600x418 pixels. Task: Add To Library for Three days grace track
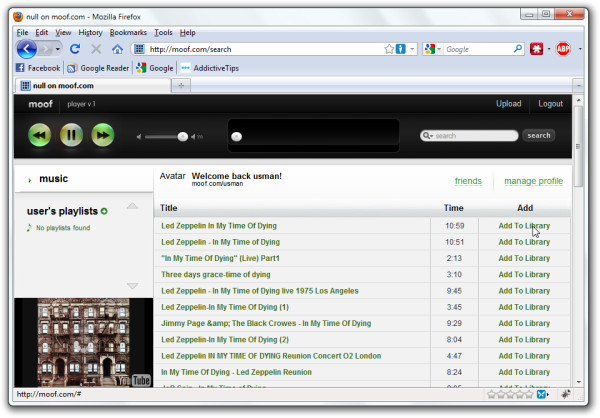click(524, 275)
